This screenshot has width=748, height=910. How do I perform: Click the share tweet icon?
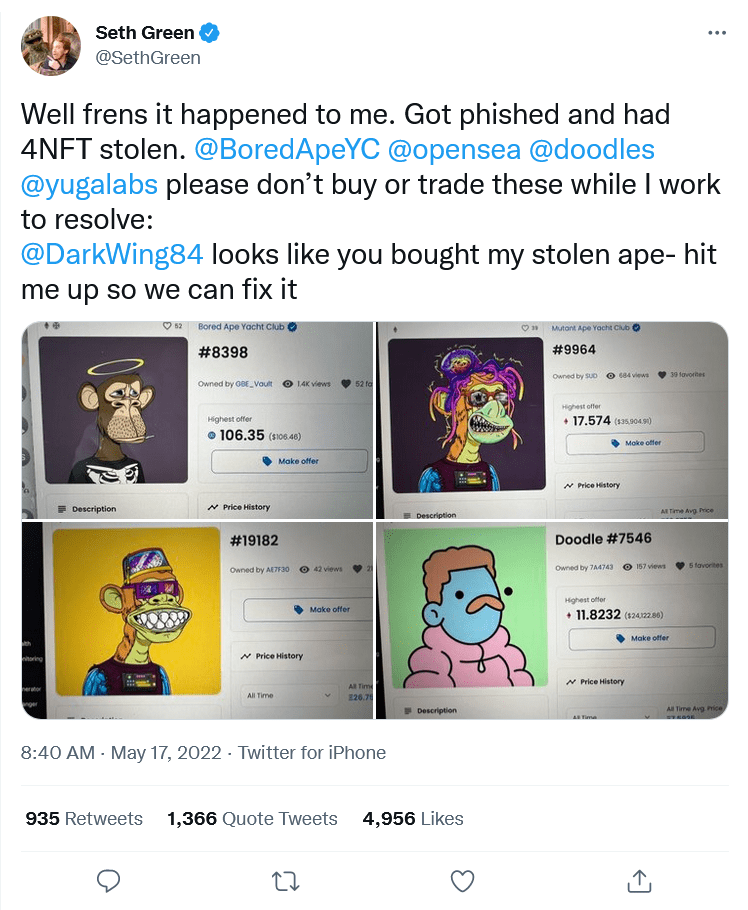pos(638,880)
